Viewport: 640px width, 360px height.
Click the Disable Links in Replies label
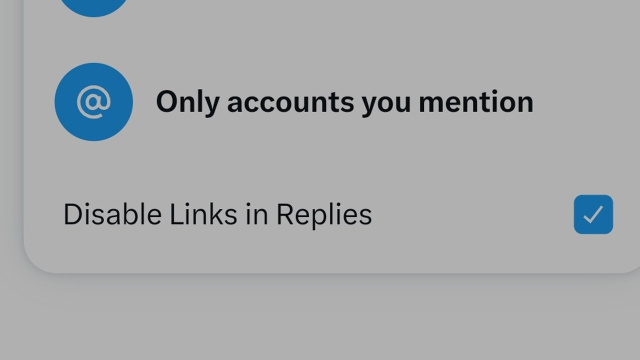tap(218, 214)
